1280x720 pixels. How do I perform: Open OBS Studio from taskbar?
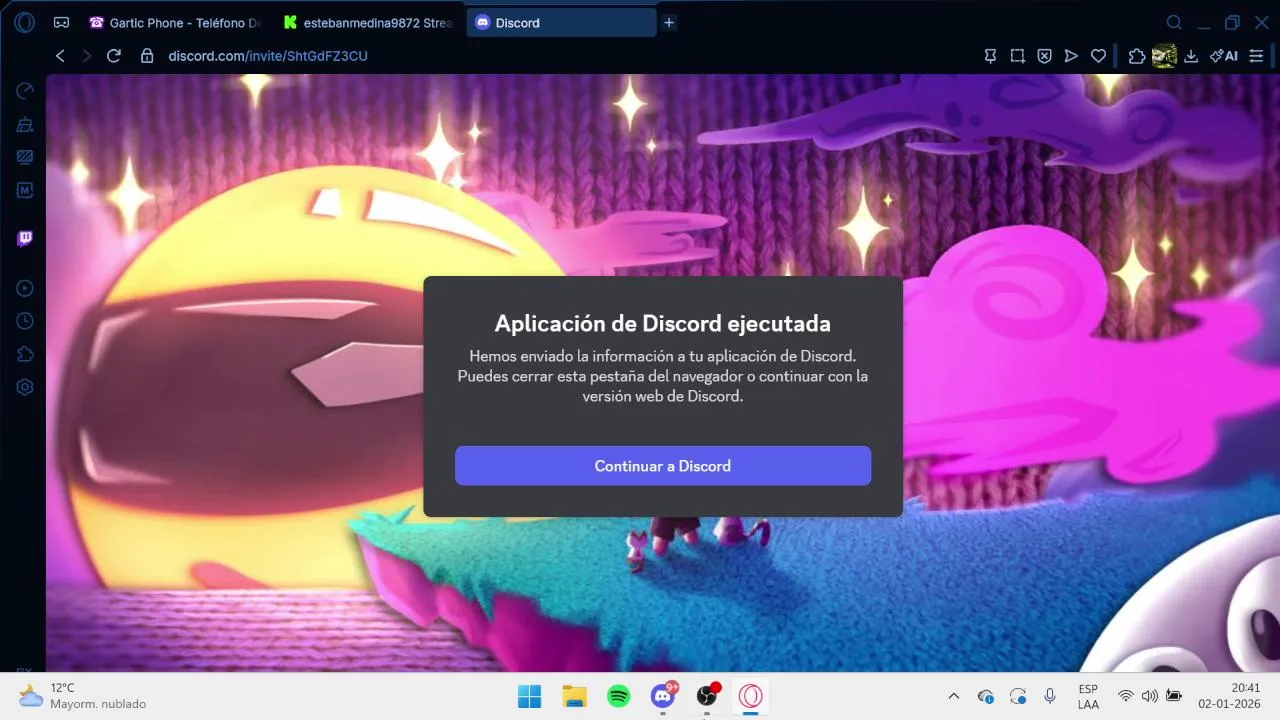point(708,696)
